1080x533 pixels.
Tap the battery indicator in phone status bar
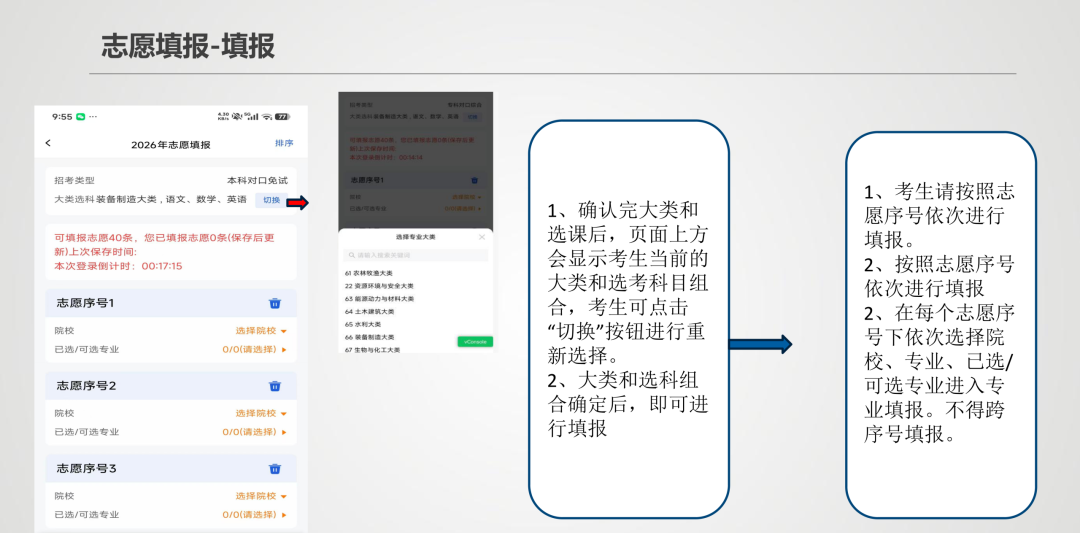pos(283,117)
